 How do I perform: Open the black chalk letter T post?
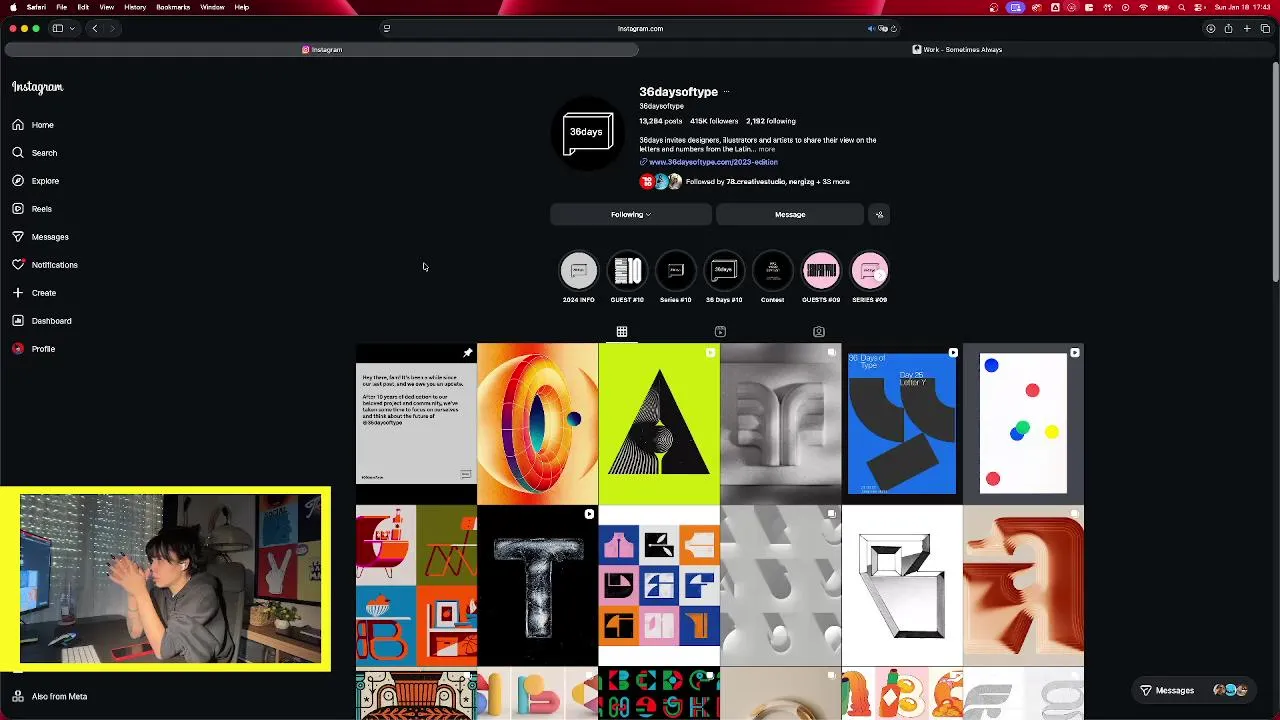pos(538,586)
